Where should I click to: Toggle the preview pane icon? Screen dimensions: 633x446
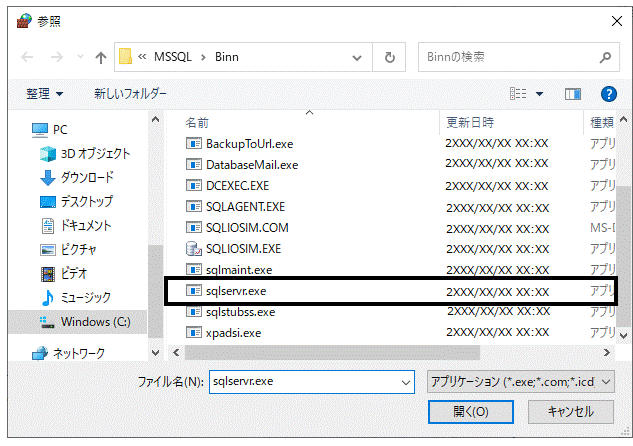(x=572, y=94)
